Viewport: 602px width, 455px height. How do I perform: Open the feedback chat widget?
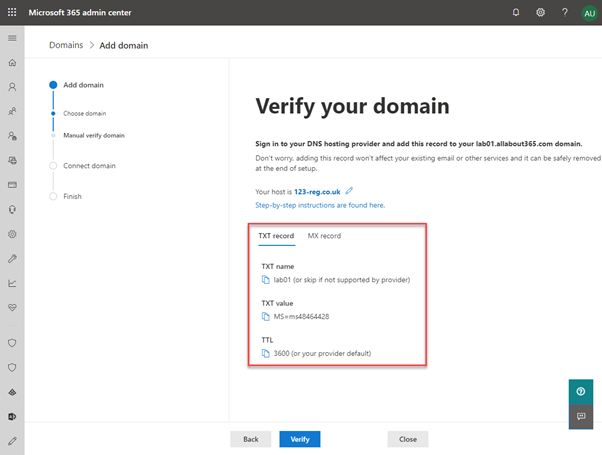click(x=580, y=416)
